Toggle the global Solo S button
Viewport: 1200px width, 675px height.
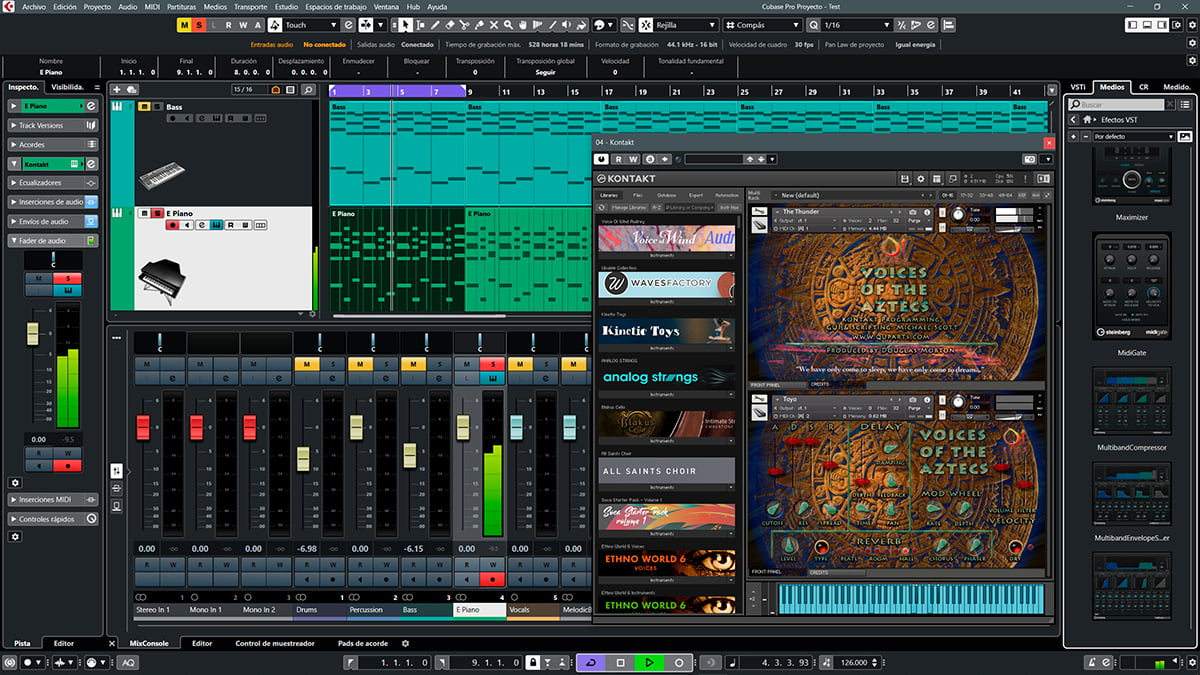pyautogui.click(x=199, y=24)
